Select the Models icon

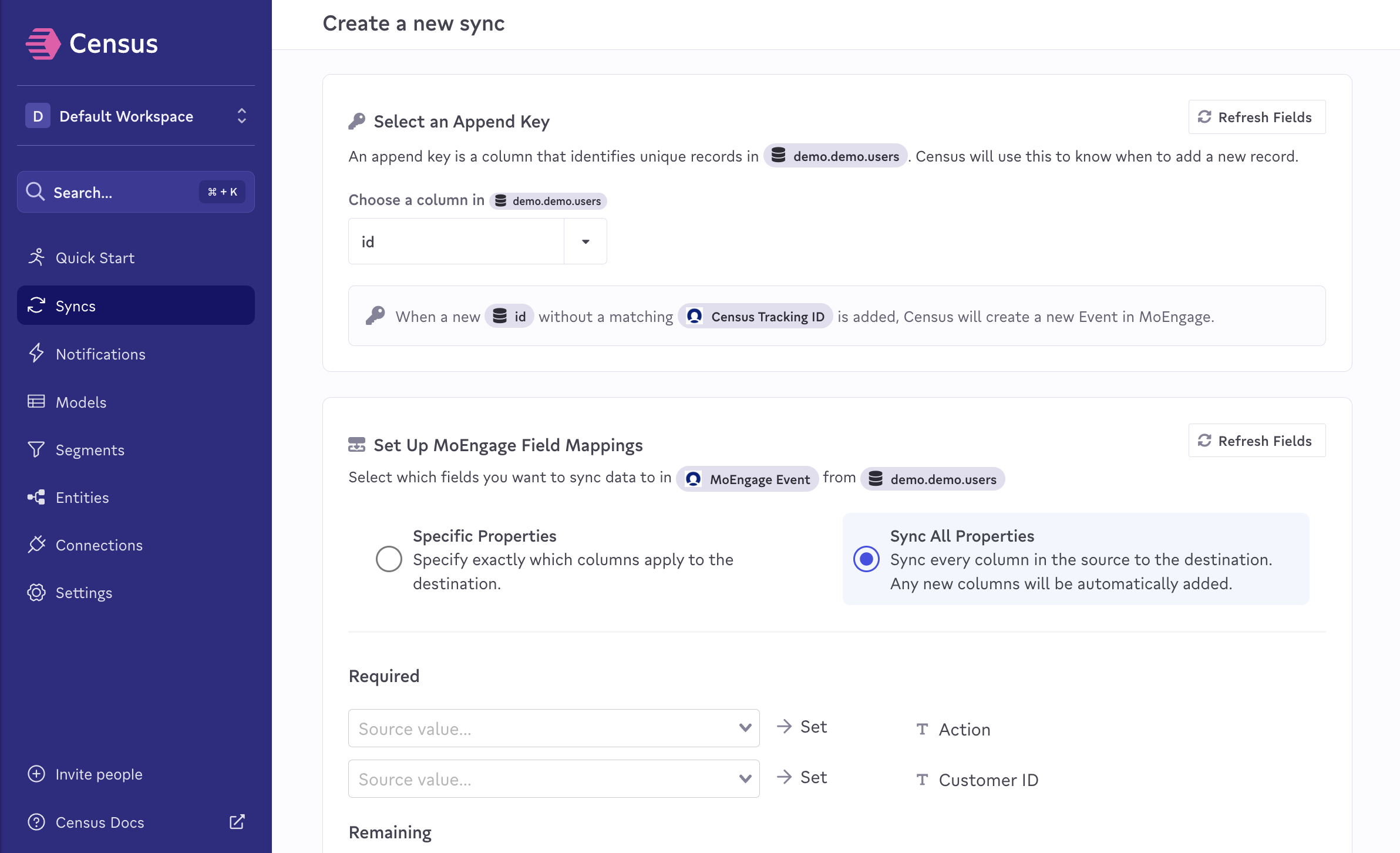pyautogui.click(x=36, y=402)
